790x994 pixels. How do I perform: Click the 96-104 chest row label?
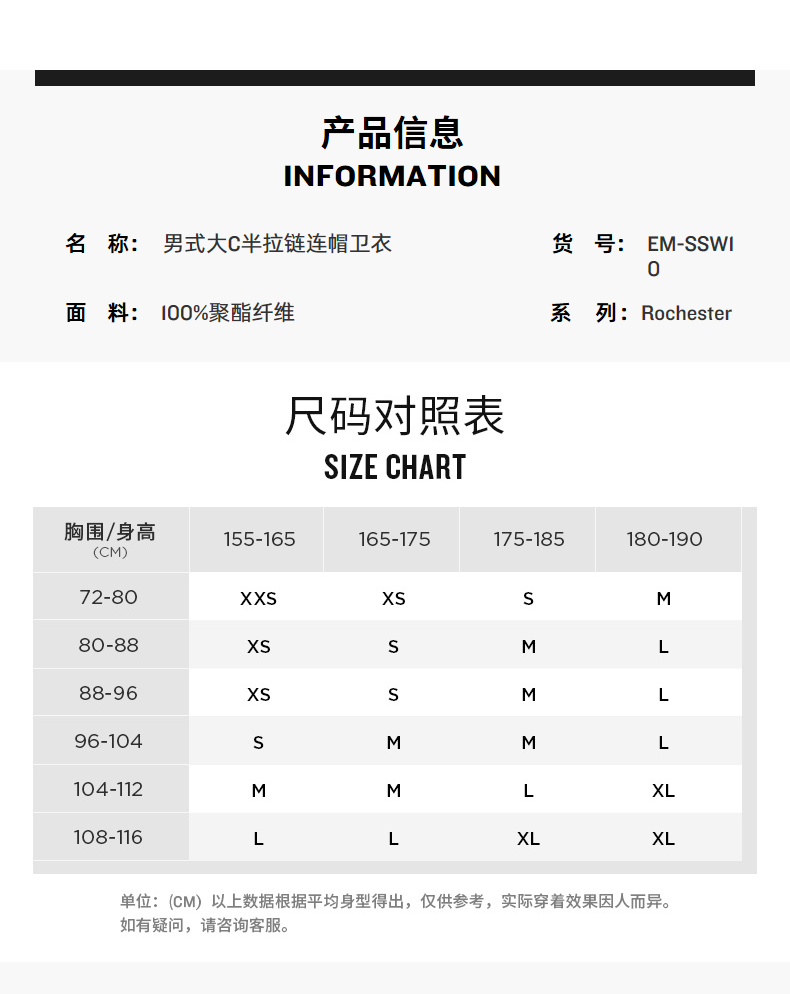pyautogui.click(x=108, y=741)
